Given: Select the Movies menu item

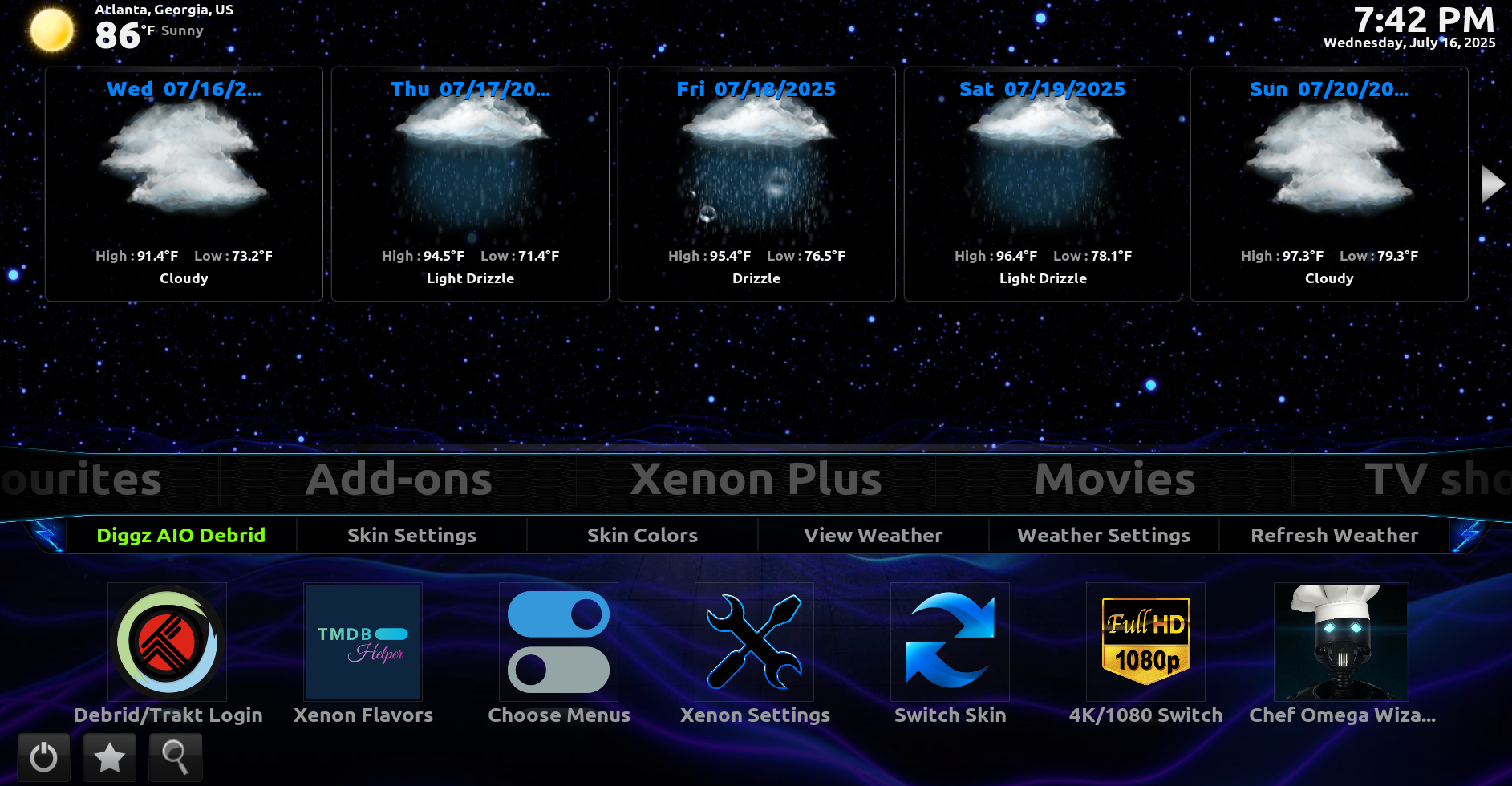Looking at the screenshot, I should [x=1113, y=479].
